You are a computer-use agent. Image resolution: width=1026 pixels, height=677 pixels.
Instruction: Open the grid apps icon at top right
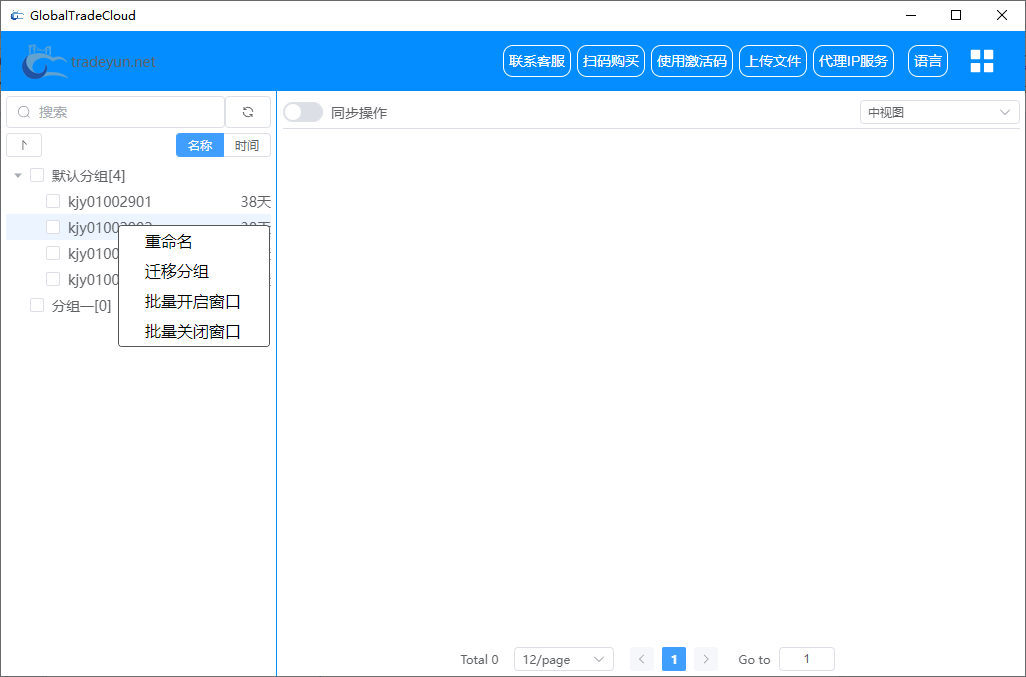pos(981,60)
